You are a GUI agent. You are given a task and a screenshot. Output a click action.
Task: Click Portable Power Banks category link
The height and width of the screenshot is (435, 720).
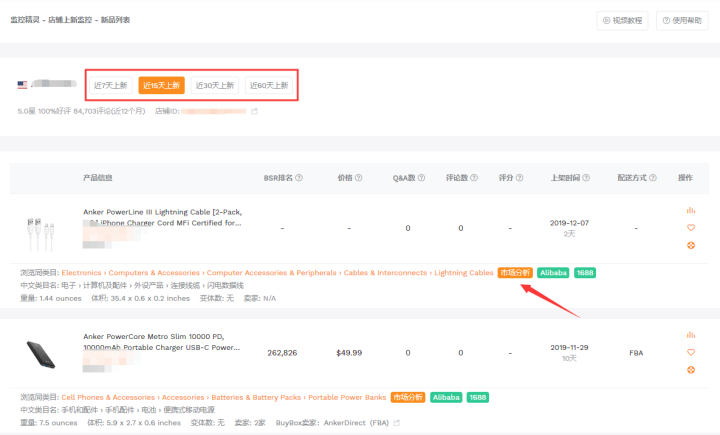[x=347, y=397]
